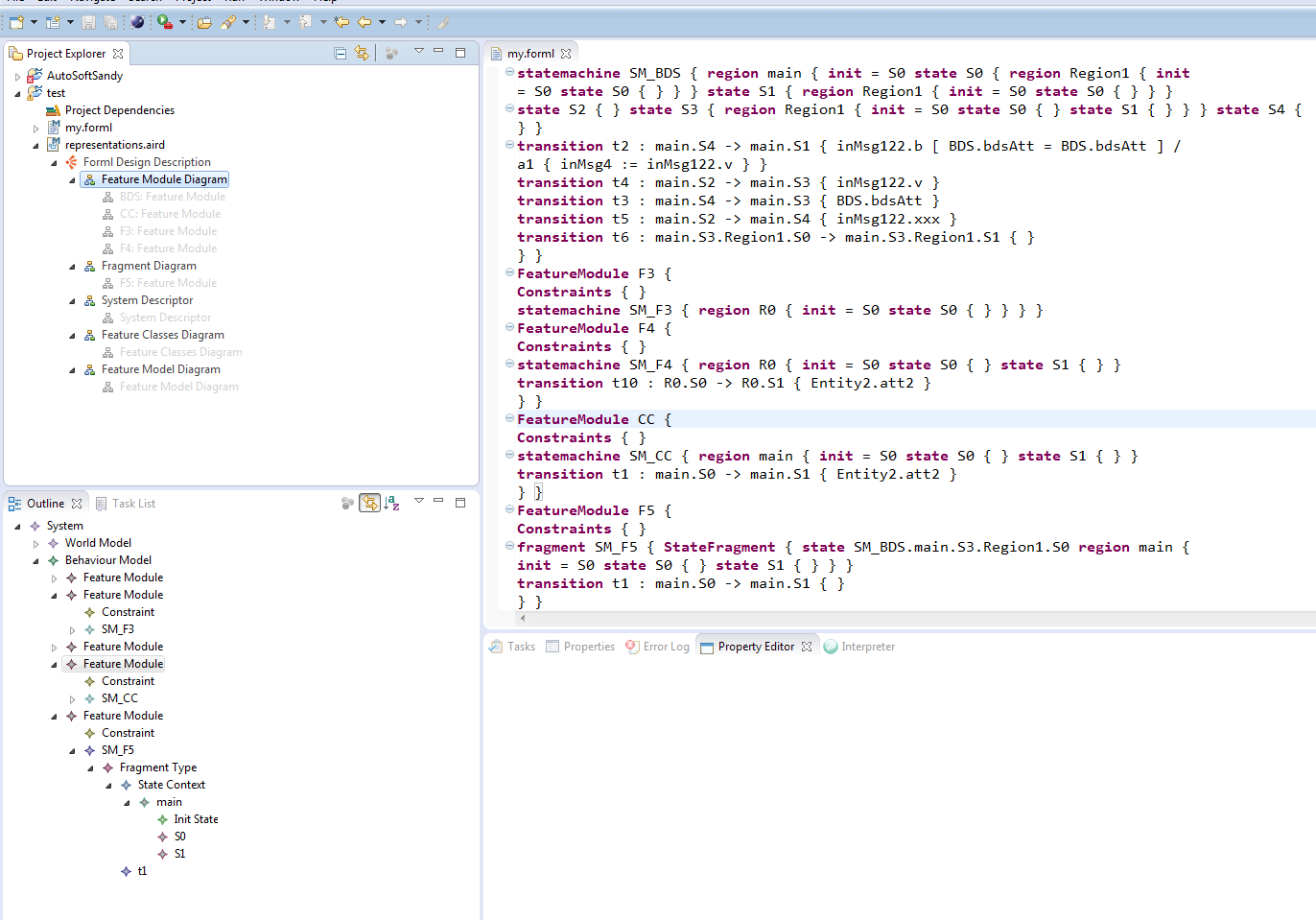Click Collapse All in Project Explorer
The image size is (1316, 920).
click(x=341, y=54)
